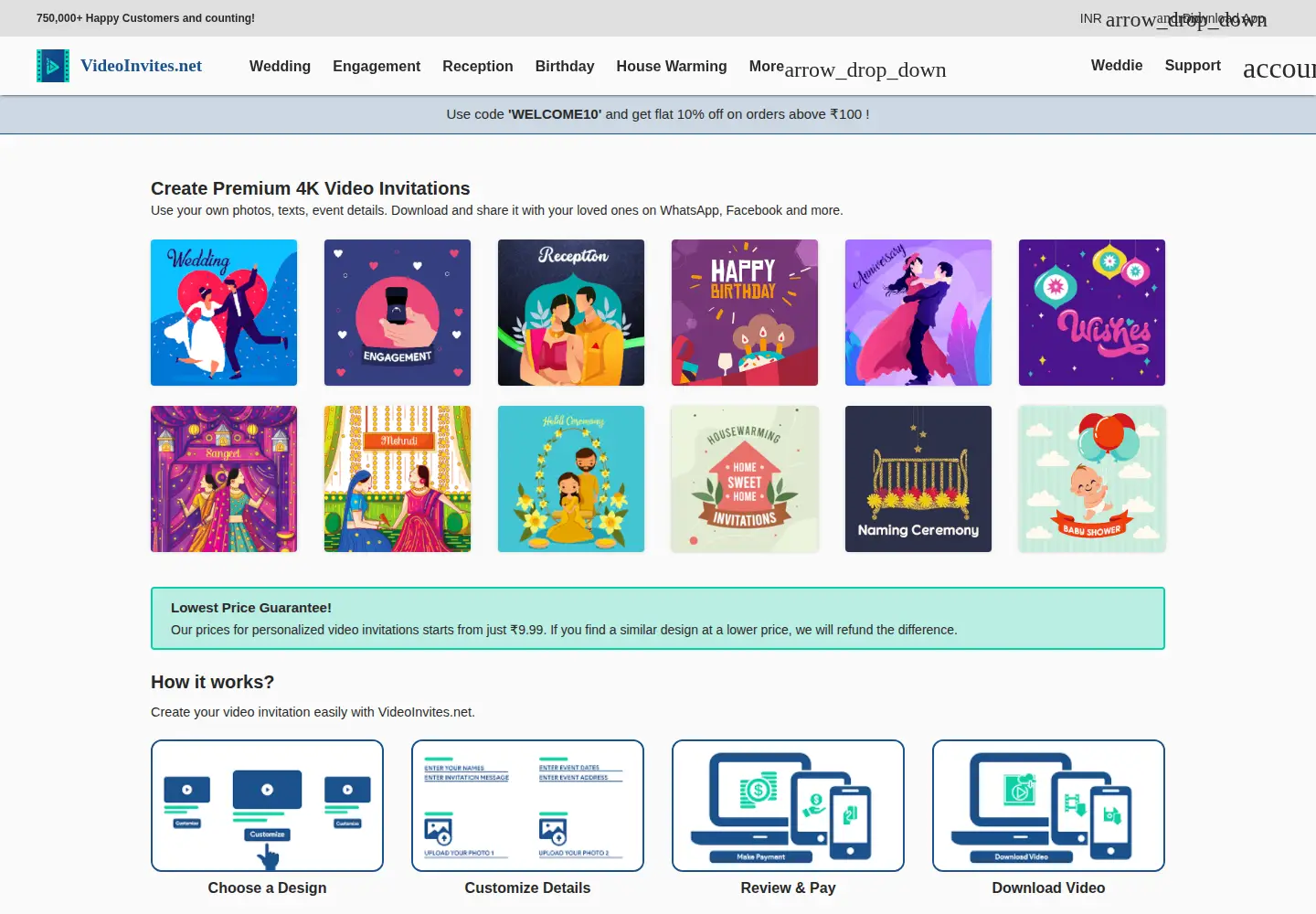Click the "750,000+ Happy Customers and counting!" text
The image size is (1316, 914).
(x=145, y=18)
